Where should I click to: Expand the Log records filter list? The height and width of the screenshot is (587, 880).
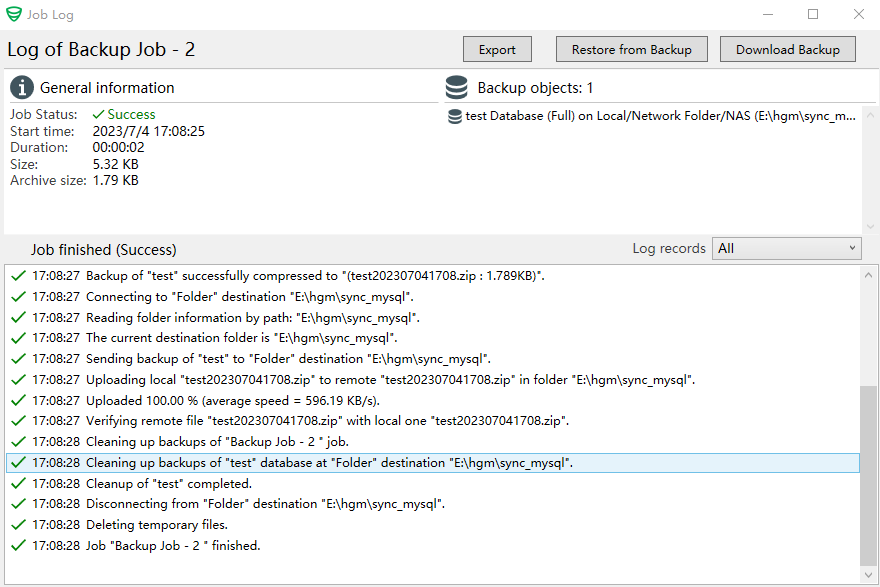[853, 248]
